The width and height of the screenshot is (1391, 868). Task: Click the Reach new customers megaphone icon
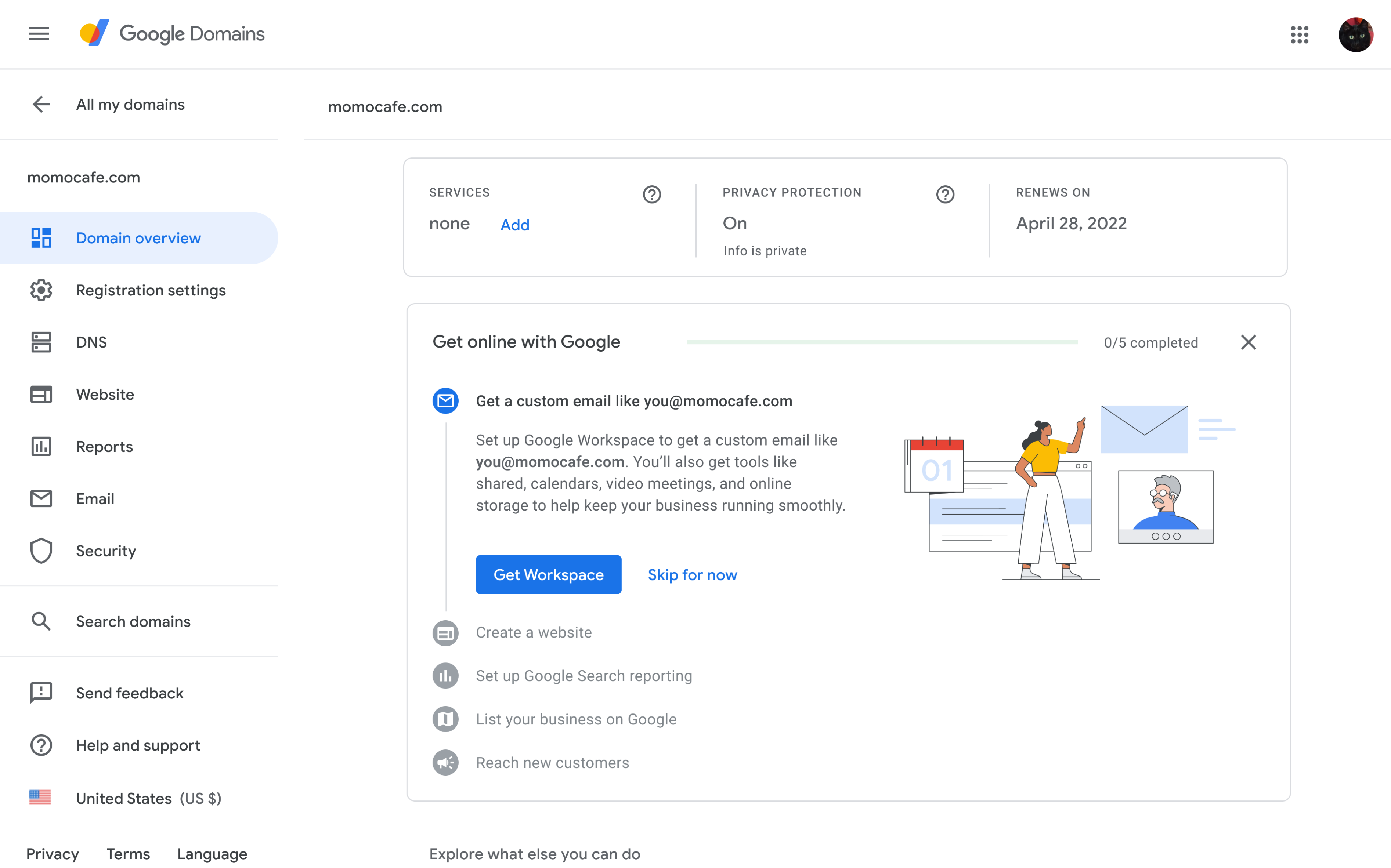point(446,763)
